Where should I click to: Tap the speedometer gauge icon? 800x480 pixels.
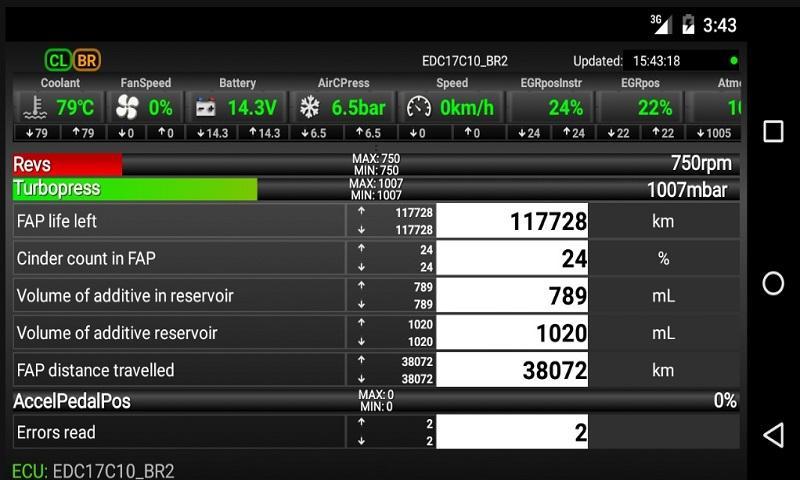tap(419, 107)
